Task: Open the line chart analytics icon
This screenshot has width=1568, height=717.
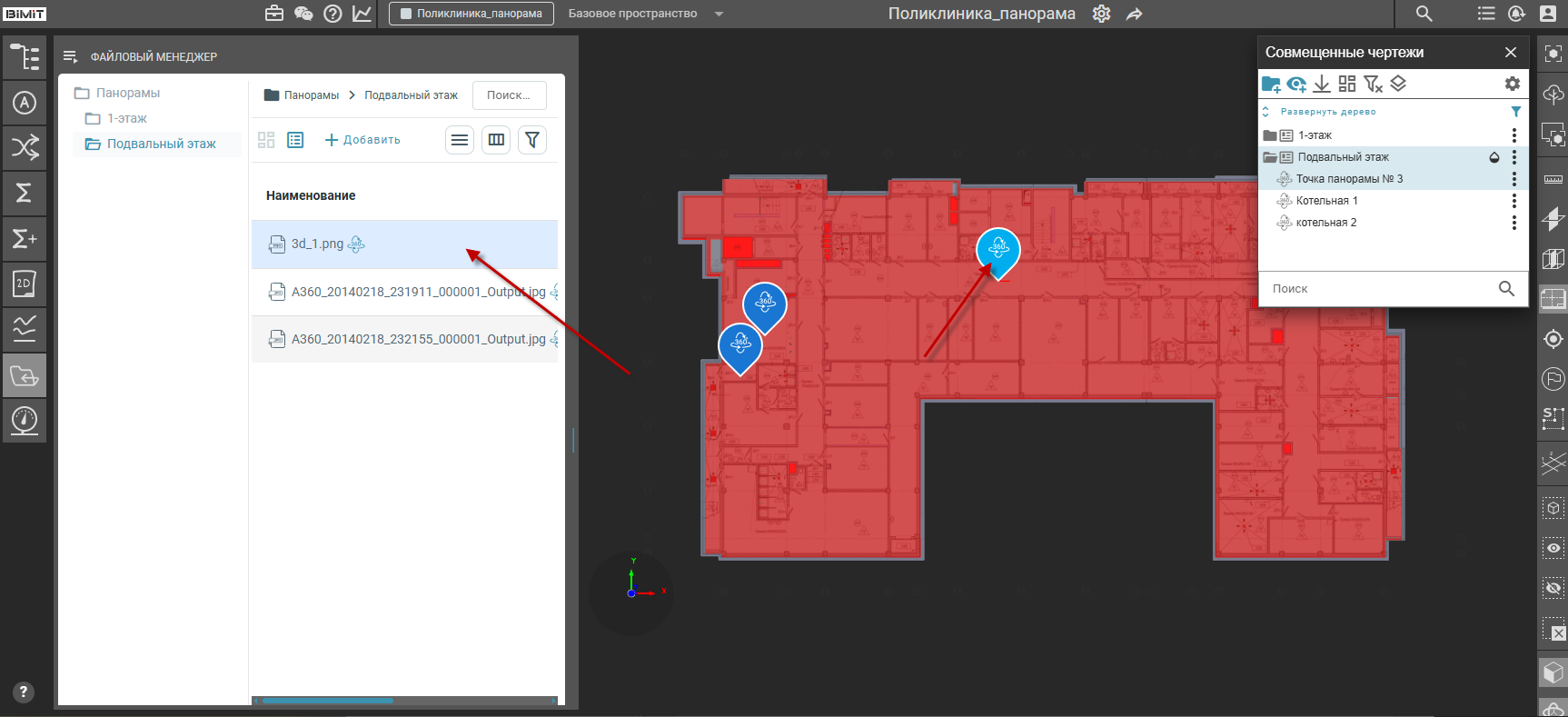Action: pyautogui.click(x=362, y=14)
